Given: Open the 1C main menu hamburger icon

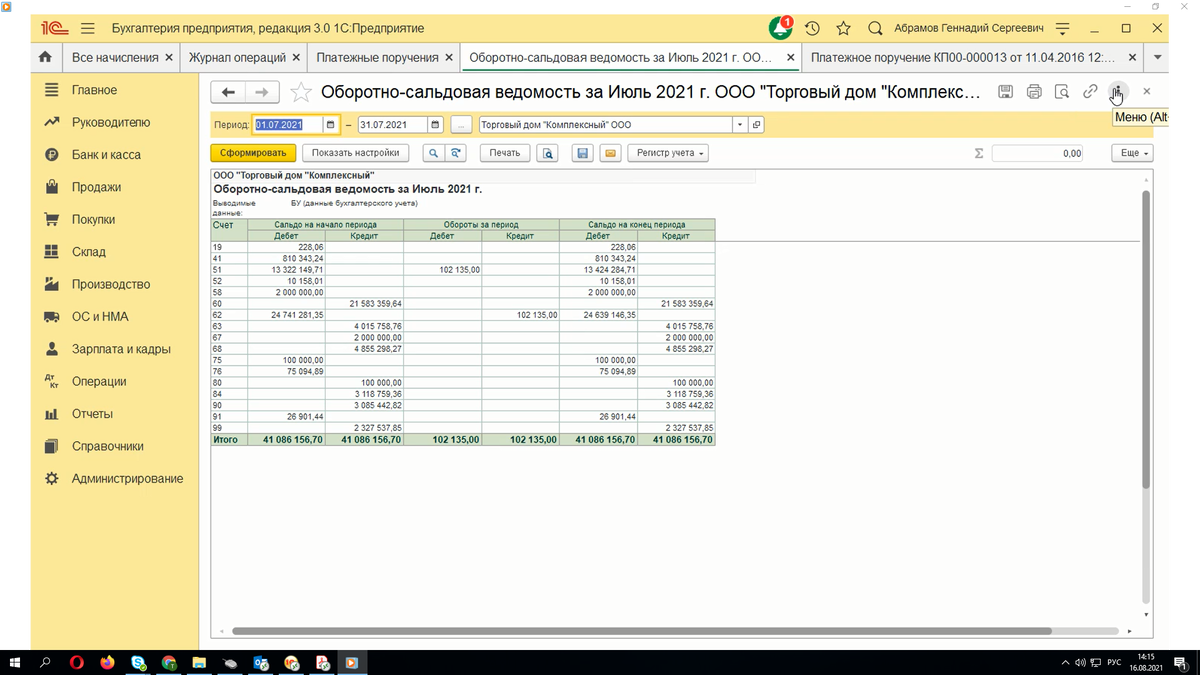Looking at the screenshot, I should pos(87,28).
